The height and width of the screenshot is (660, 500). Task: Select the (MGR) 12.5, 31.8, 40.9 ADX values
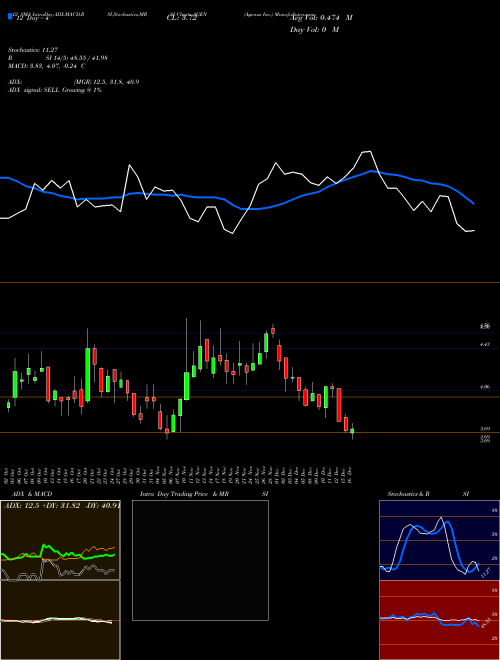coord(106,82)
